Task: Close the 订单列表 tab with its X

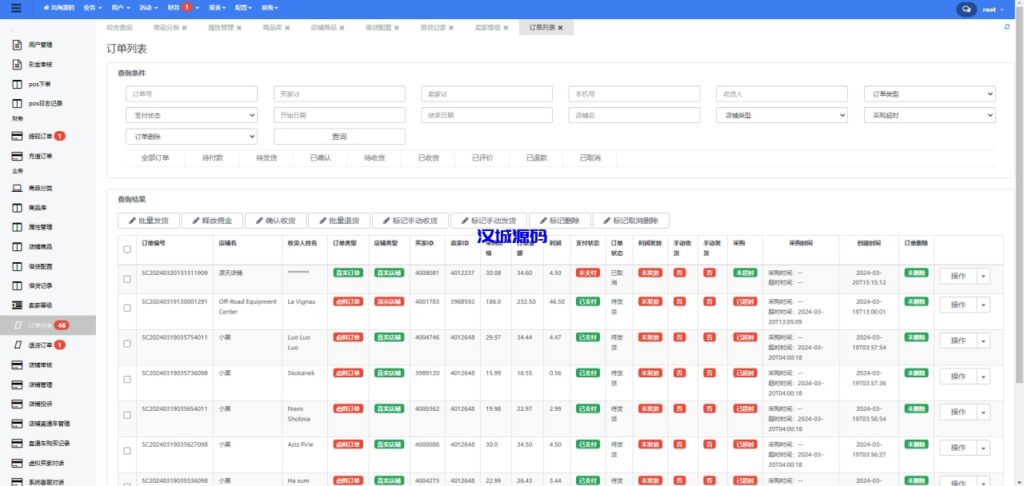Action: click(x=560, y=28)
